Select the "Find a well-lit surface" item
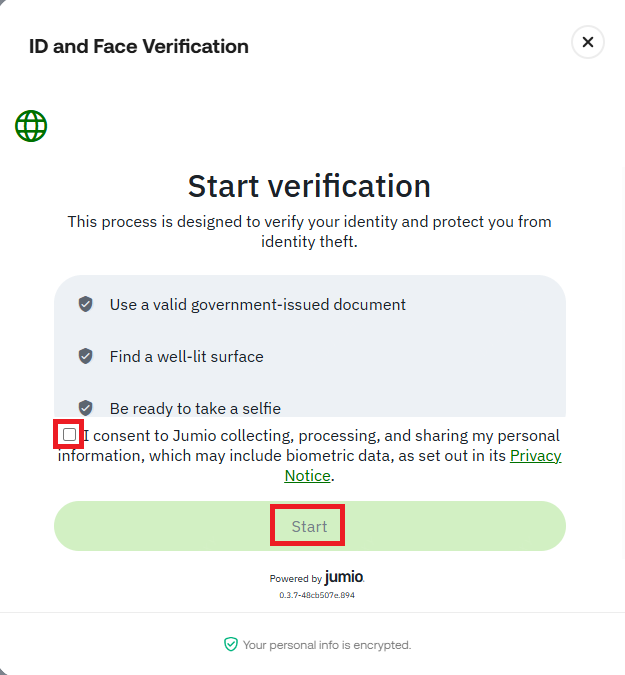The image size is (625, 675). pos(187,356)
